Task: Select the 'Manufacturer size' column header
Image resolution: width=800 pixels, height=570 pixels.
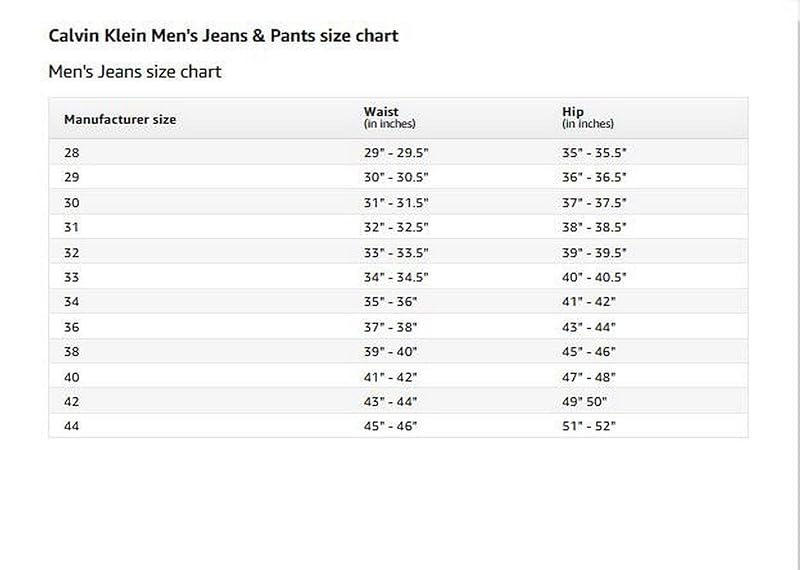Action: [120, 119]
